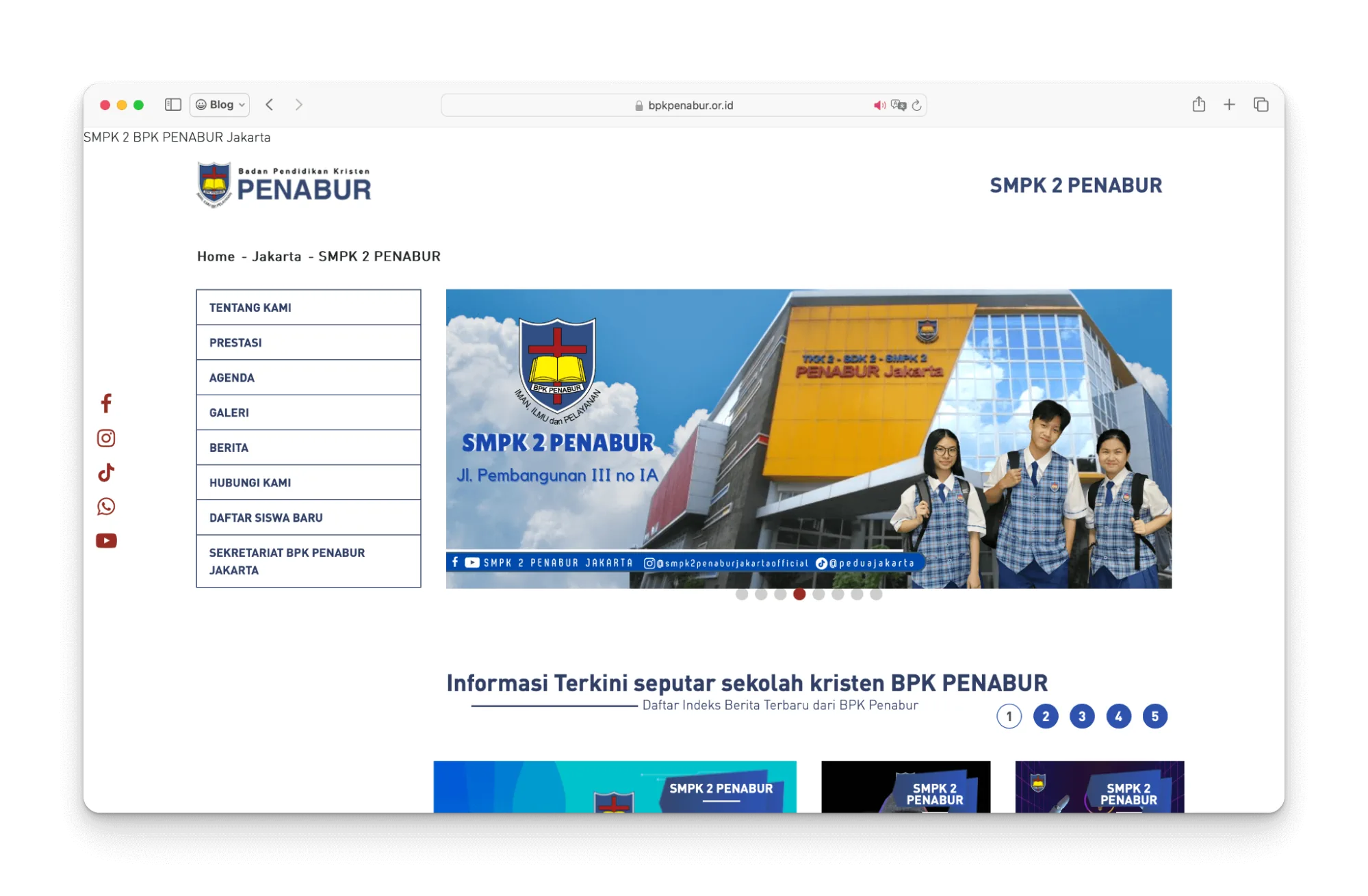Go to news page 4
This screenshot has height=896, width=1368.
1119,717
